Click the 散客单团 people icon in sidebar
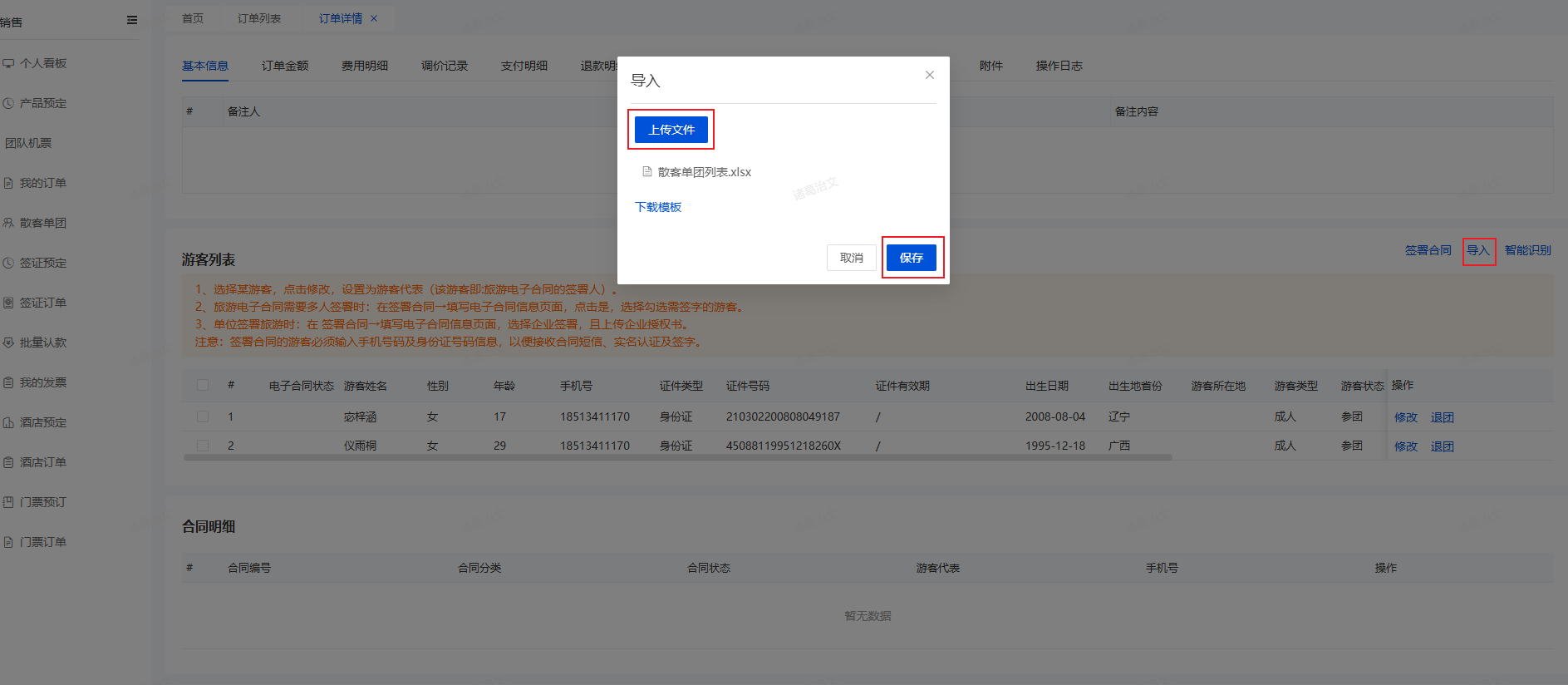The height and width of the screenshot is (685, 1568). (8, 223)
